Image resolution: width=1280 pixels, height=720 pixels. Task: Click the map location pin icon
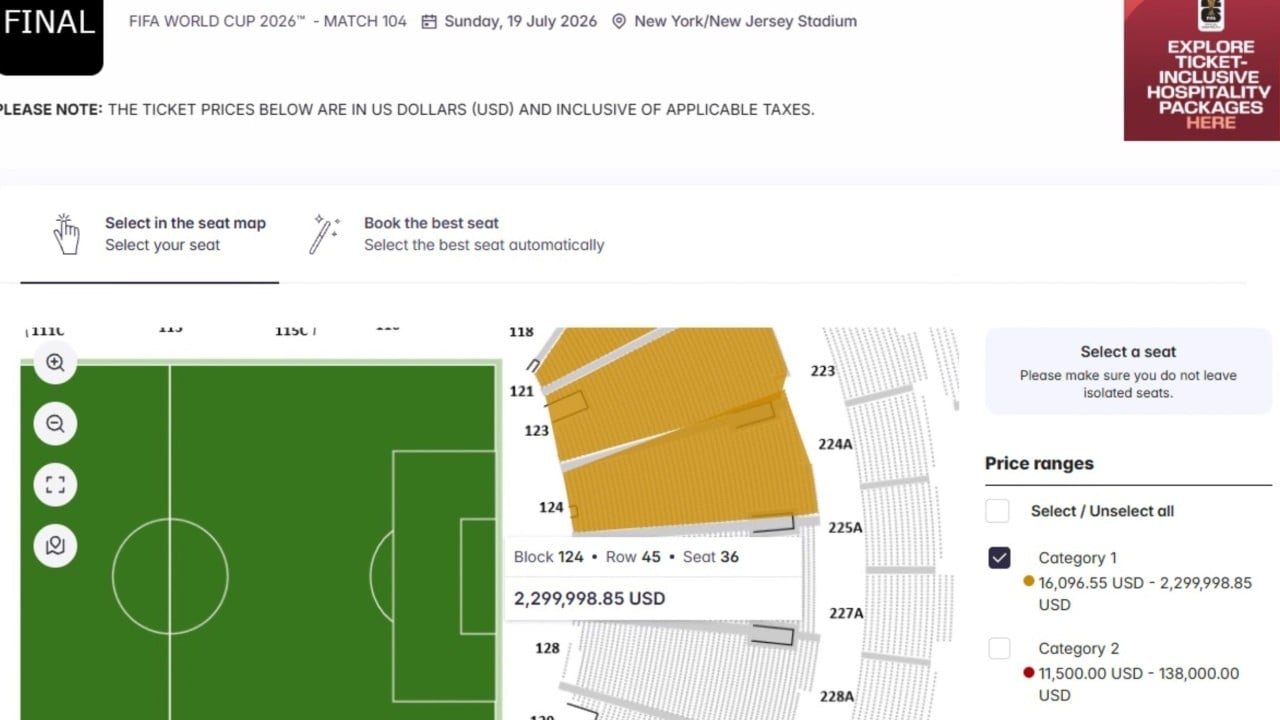(x=55, y=546)
